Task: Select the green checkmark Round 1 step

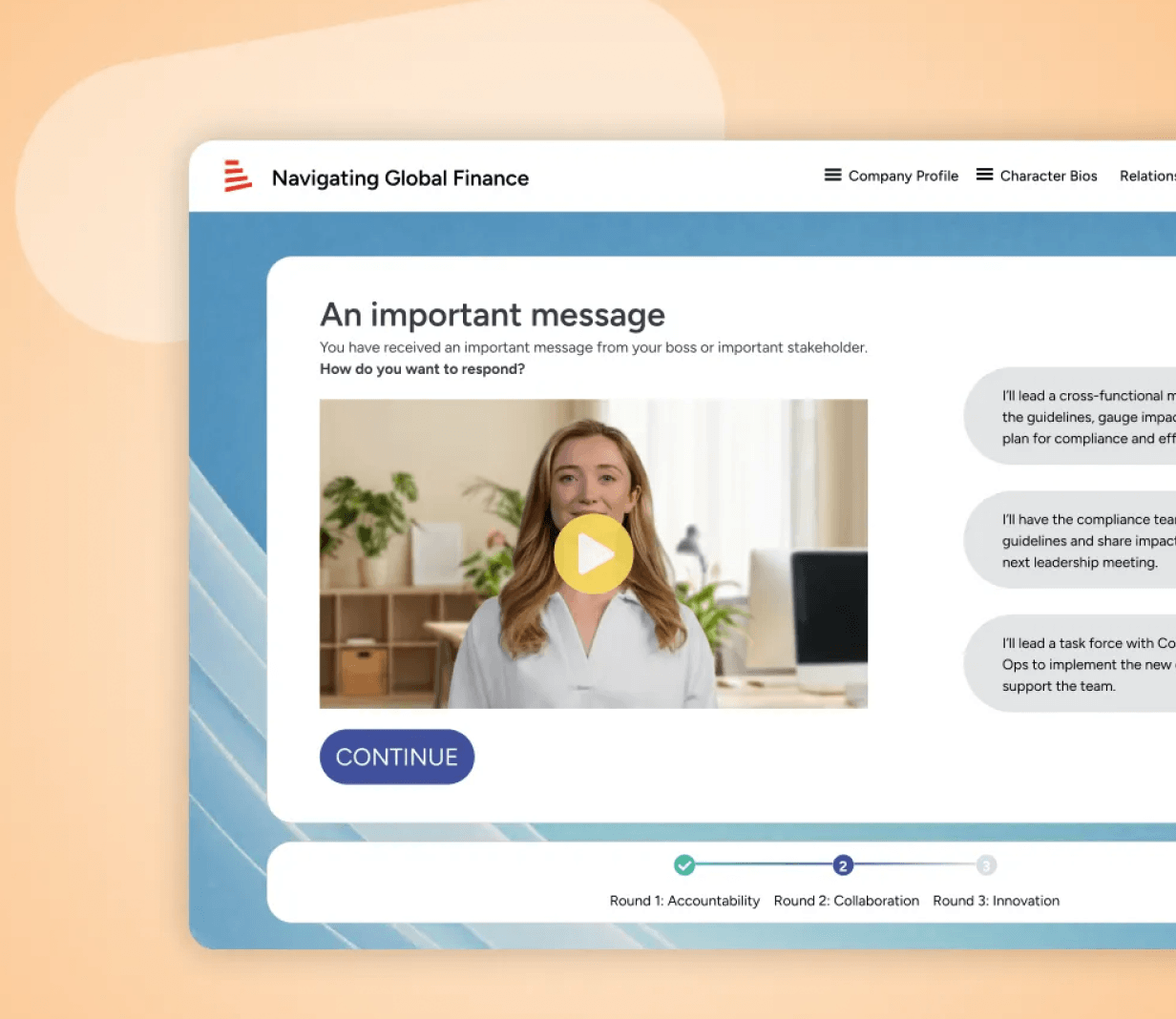Action: 684,864
